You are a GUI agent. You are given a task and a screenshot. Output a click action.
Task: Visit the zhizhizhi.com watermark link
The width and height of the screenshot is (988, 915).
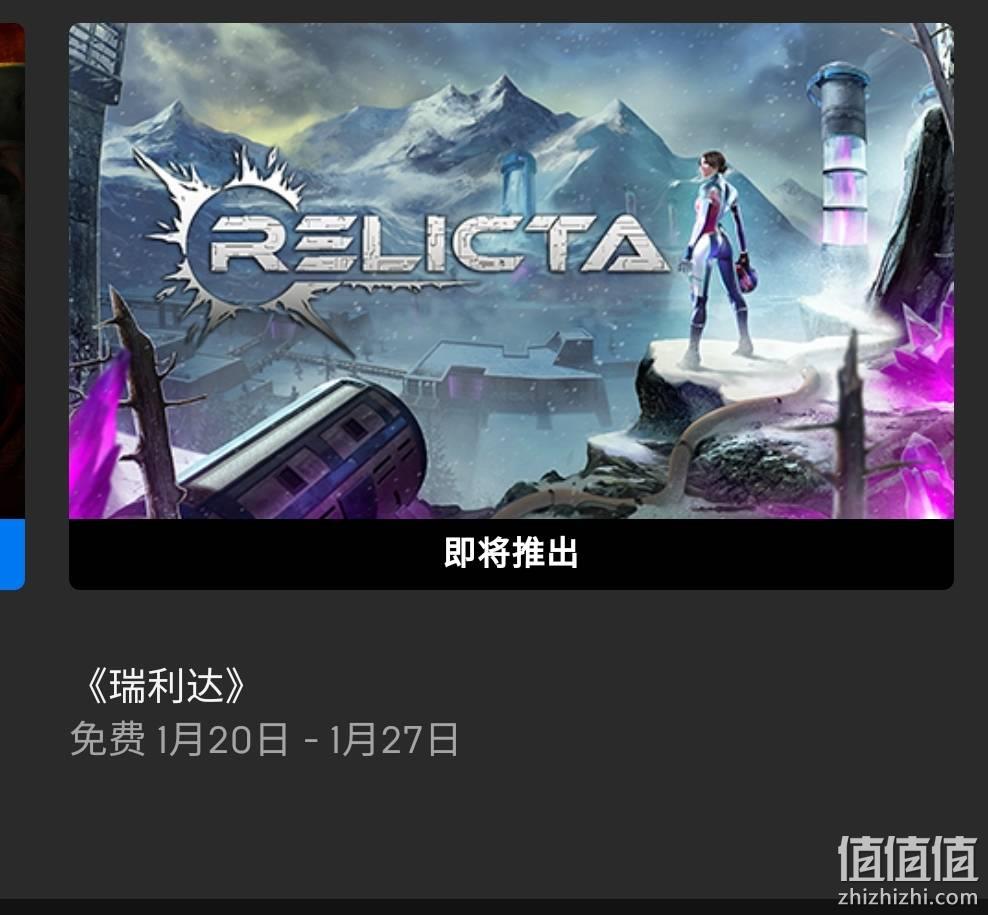907,895
